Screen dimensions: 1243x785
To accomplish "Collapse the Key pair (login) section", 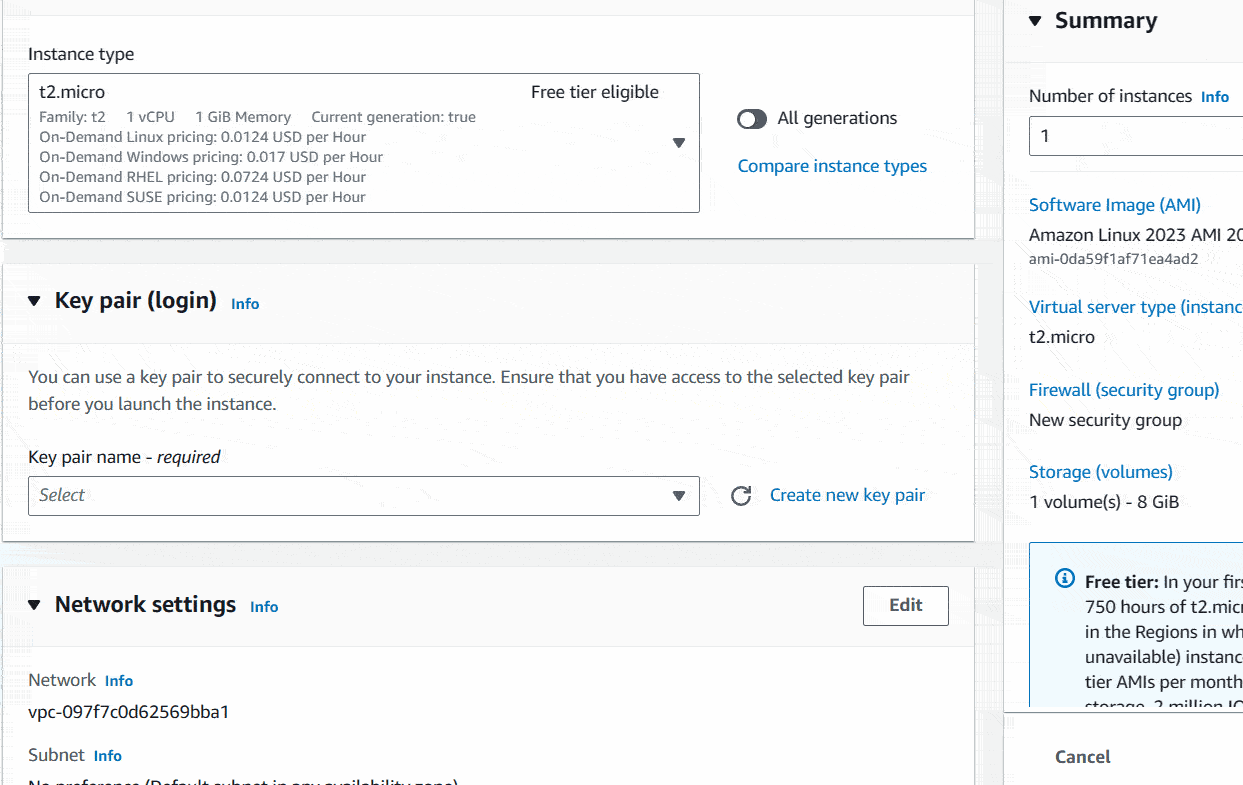I will 35,301.
